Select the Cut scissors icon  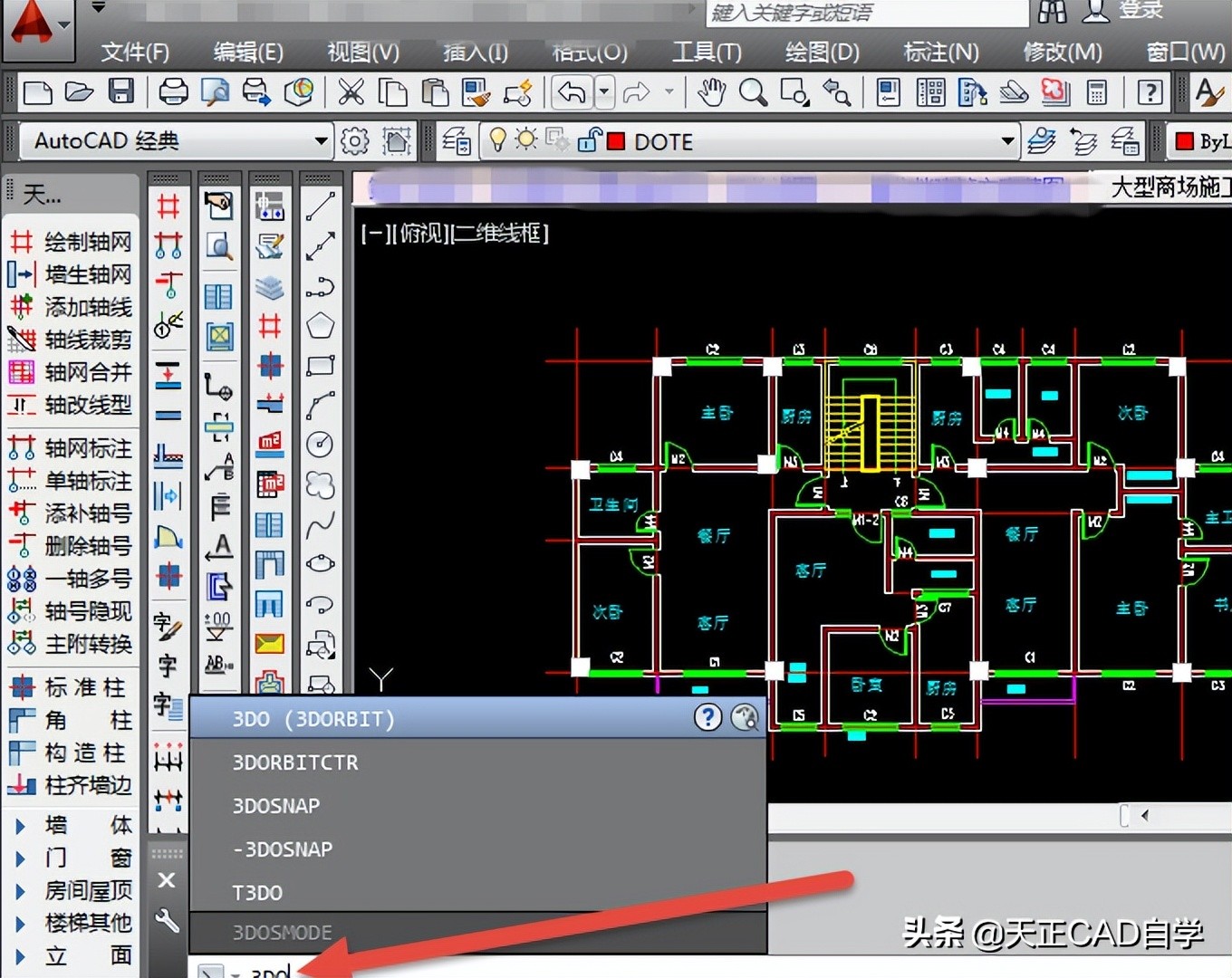(x=351, y=91)
